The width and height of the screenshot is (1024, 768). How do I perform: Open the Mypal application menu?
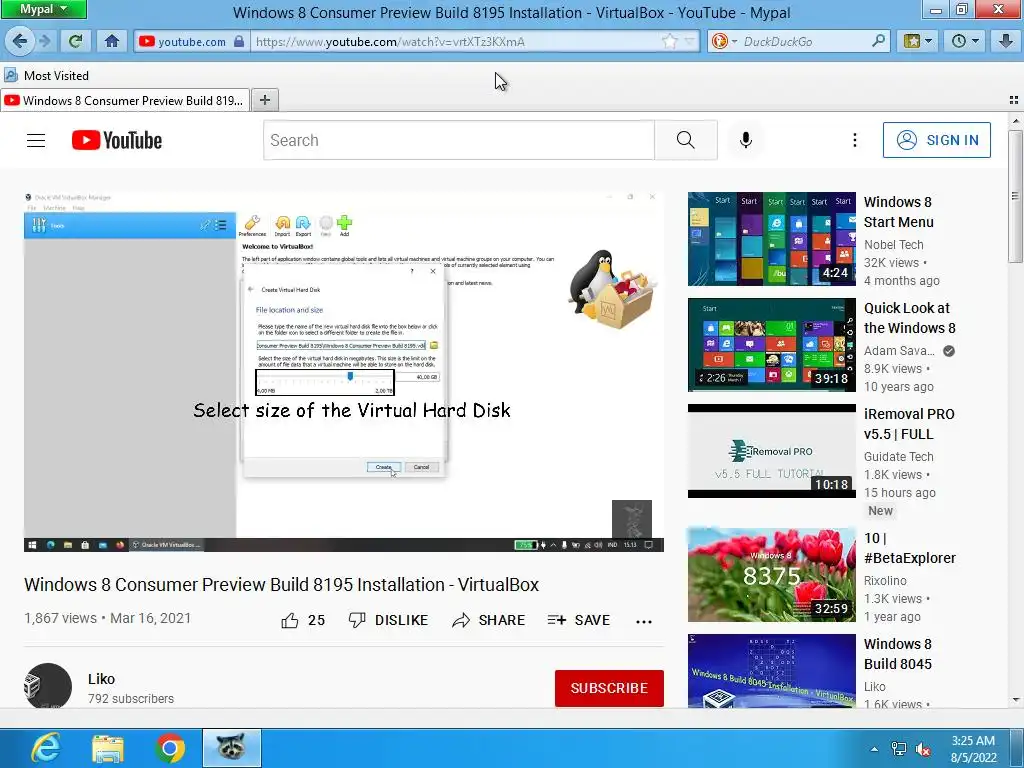43,9
